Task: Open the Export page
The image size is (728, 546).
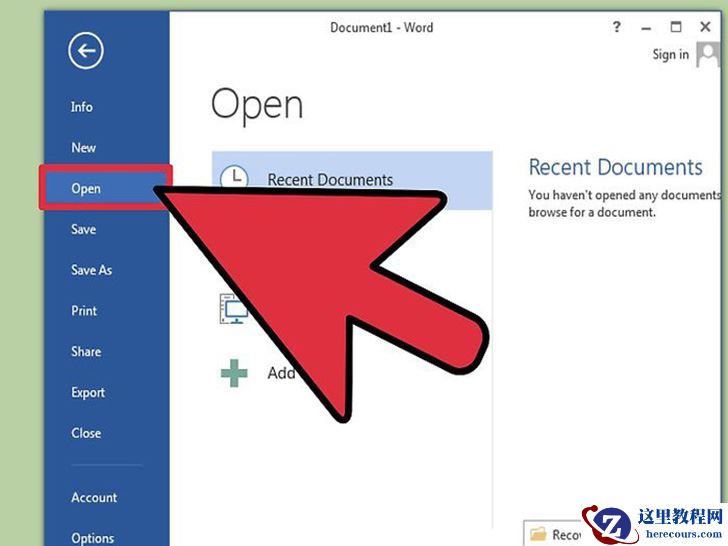Action: pyautogui.click(x=88, y=393)
